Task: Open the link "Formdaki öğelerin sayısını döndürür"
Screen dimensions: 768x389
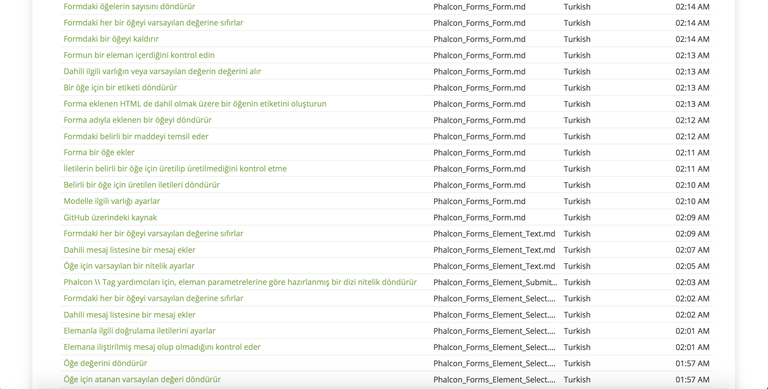Action: (x=129, y=7)
